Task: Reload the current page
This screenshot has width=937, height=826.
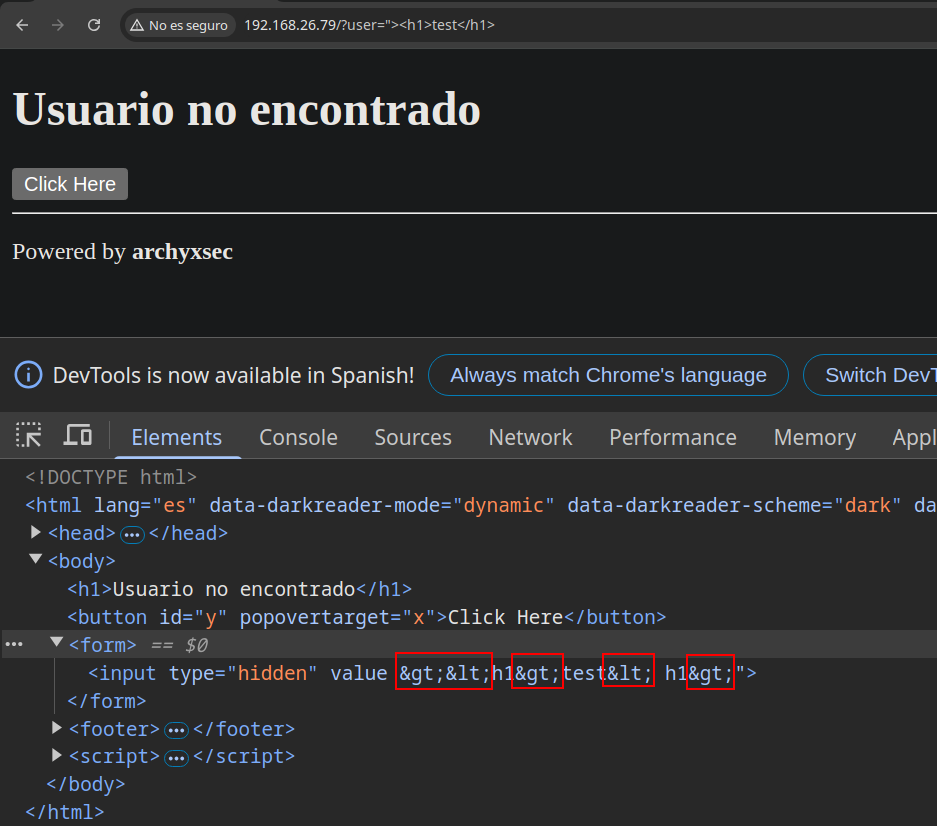Action: coord(94,25)
